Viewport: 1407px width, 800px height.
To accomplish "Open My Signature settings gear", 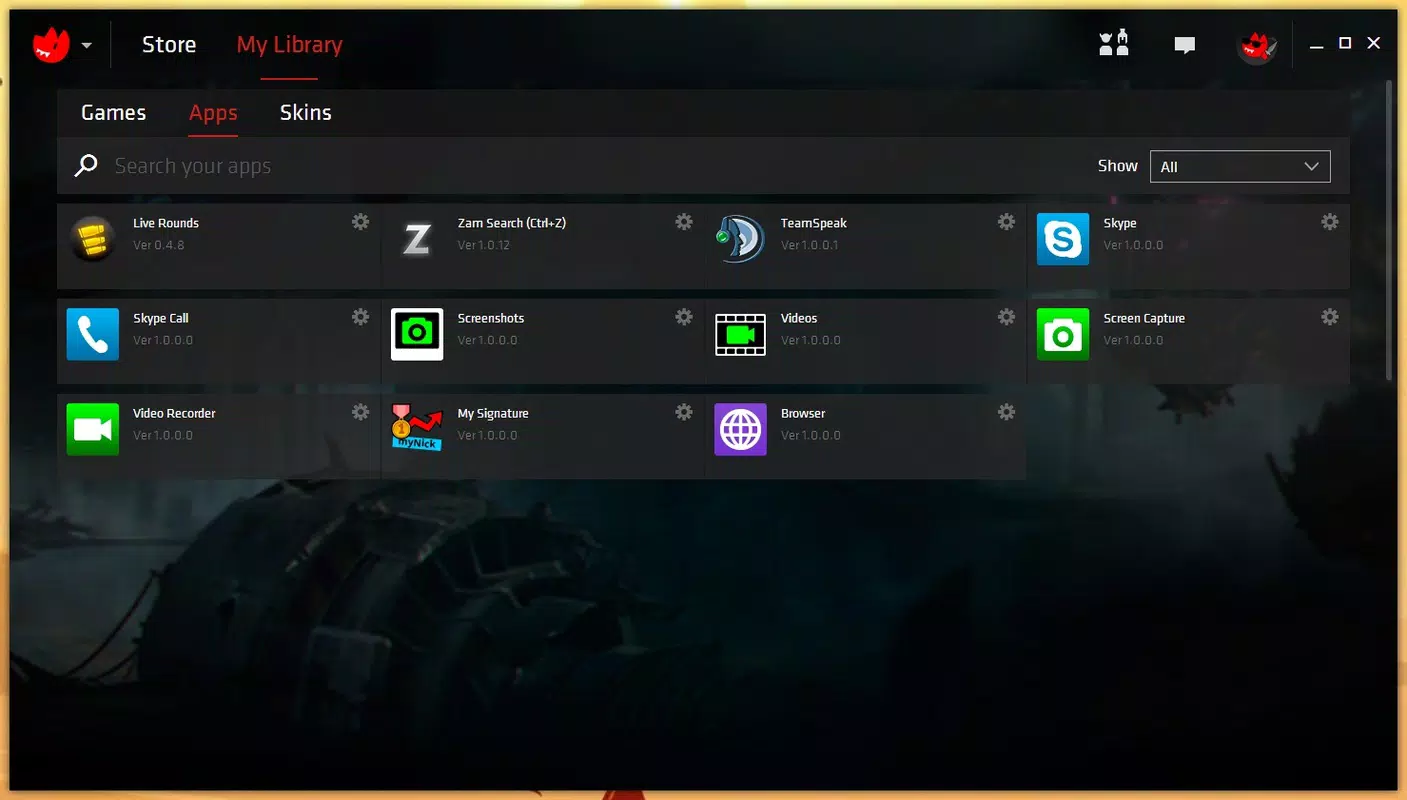I will [x=684, y=412].
